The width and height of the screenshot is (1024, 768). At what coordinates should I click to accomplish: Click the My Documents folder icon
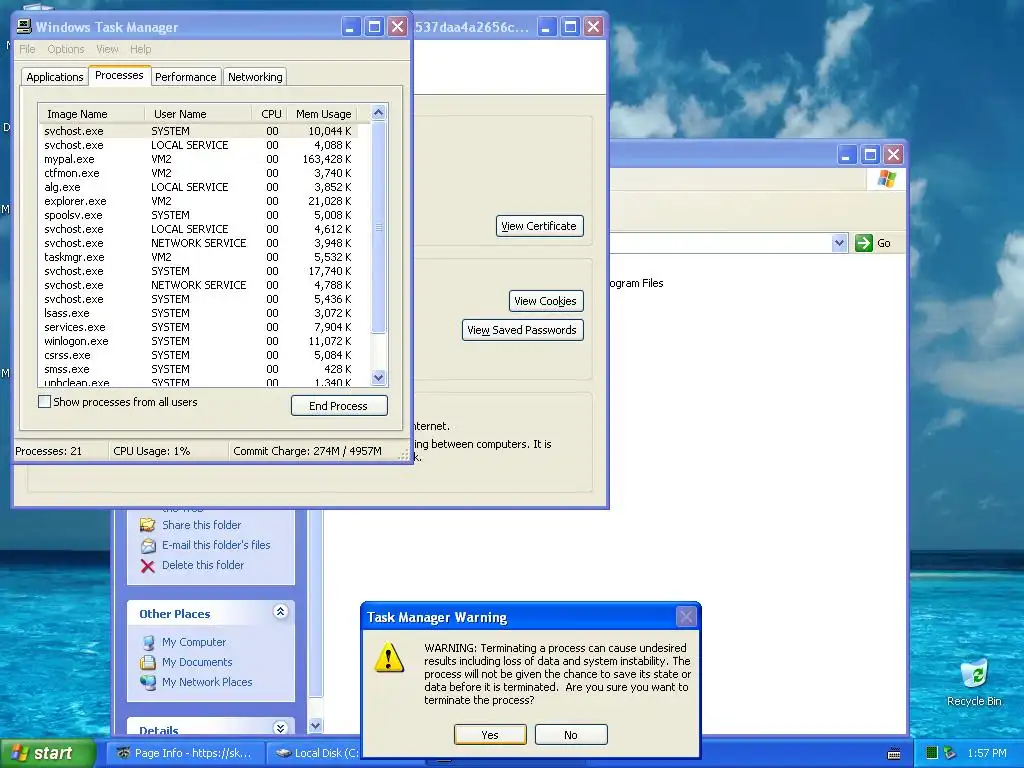coord(148,662)
